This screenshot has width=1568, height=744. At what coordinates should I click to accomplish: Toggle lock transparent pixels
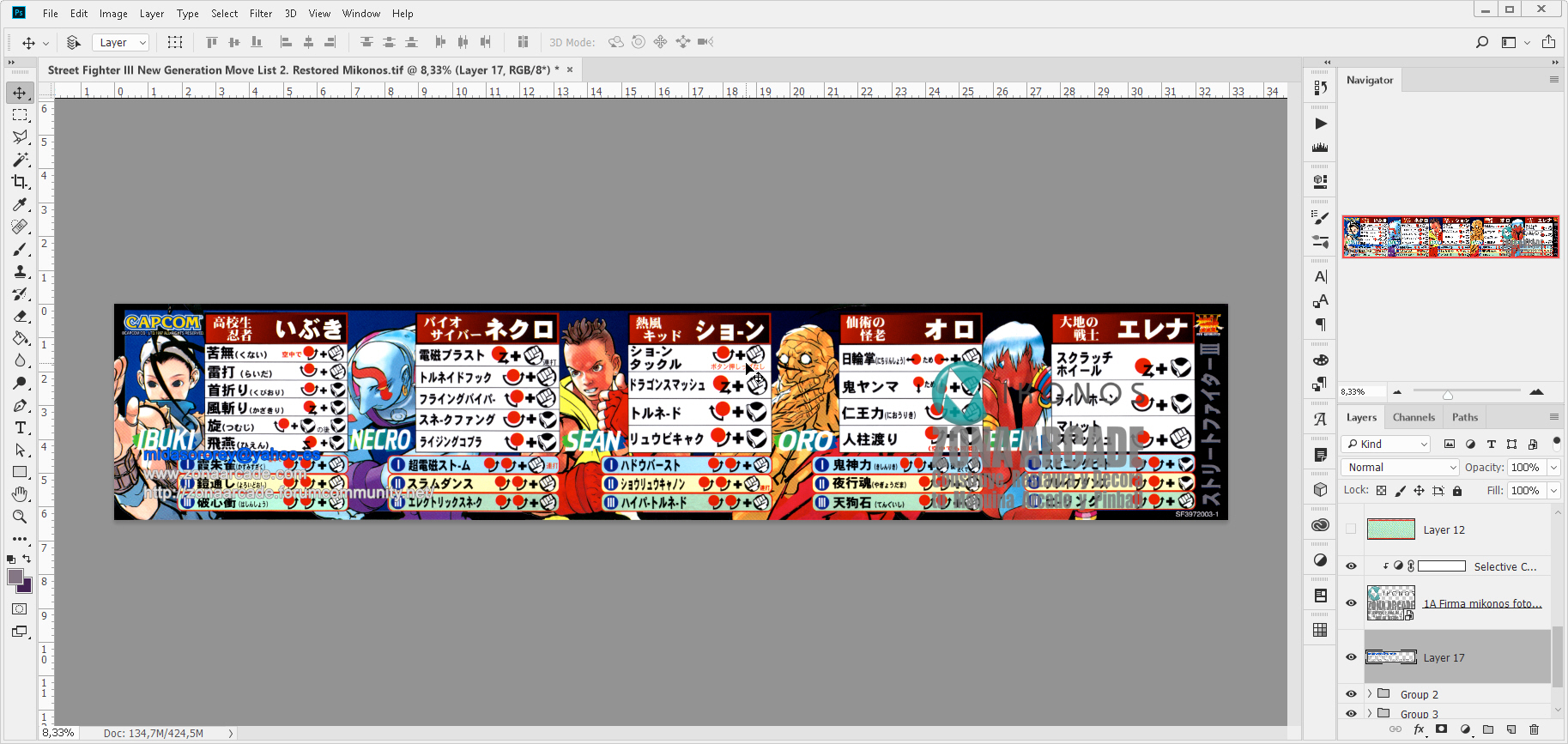[x=1381, y=491]
